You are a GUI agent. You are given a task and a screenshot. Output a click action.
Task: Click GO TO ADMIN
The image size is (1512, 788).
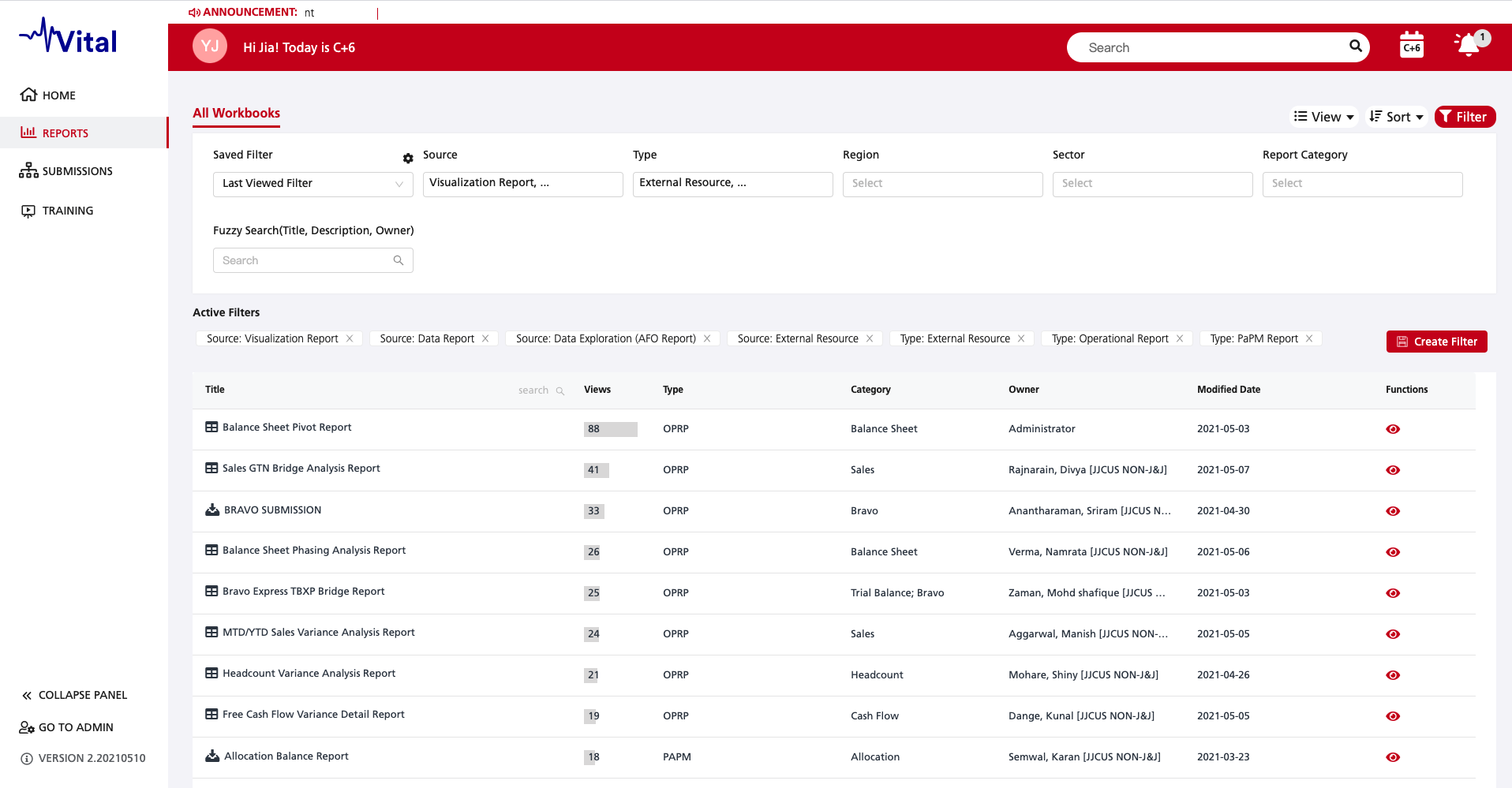(67, 727)
